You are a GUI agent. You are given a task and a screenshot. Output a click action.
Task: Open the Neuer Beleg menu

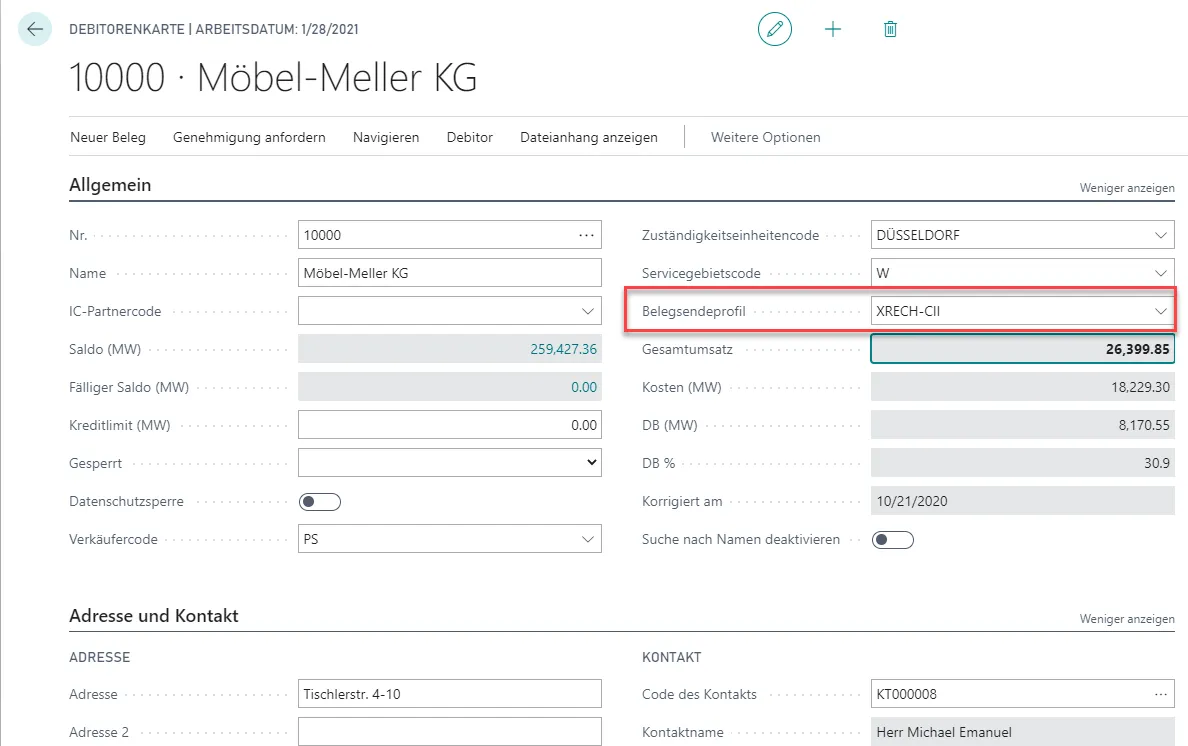click(108, 137)
